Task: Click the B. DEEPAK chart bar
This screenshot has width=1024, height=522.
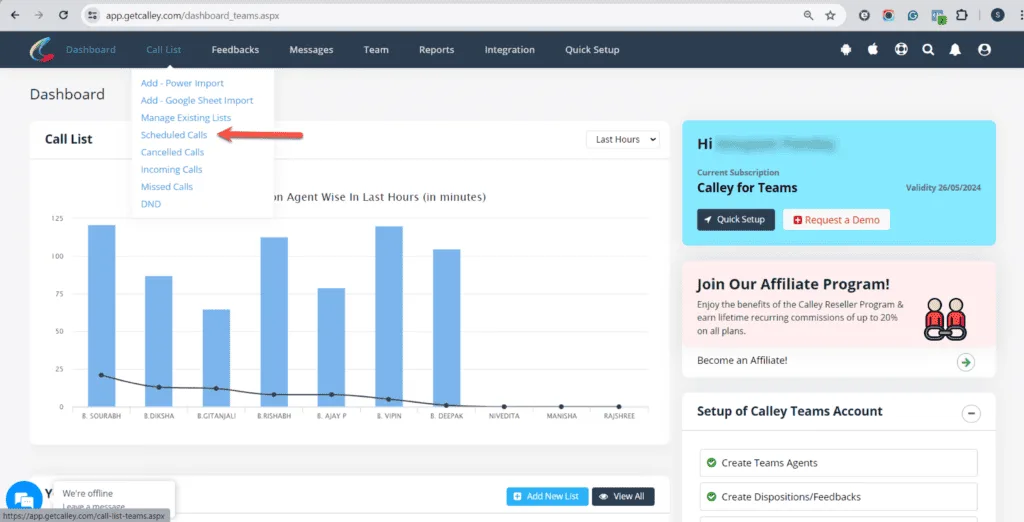Action: pyautogui.click(x=446, y=328)
